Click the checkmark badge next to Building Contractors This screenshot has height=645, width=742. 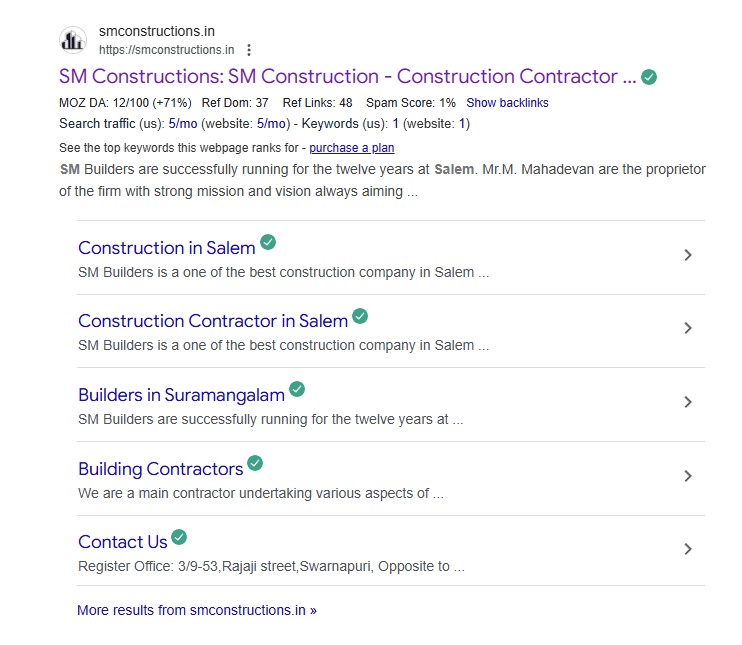(255, 463)
